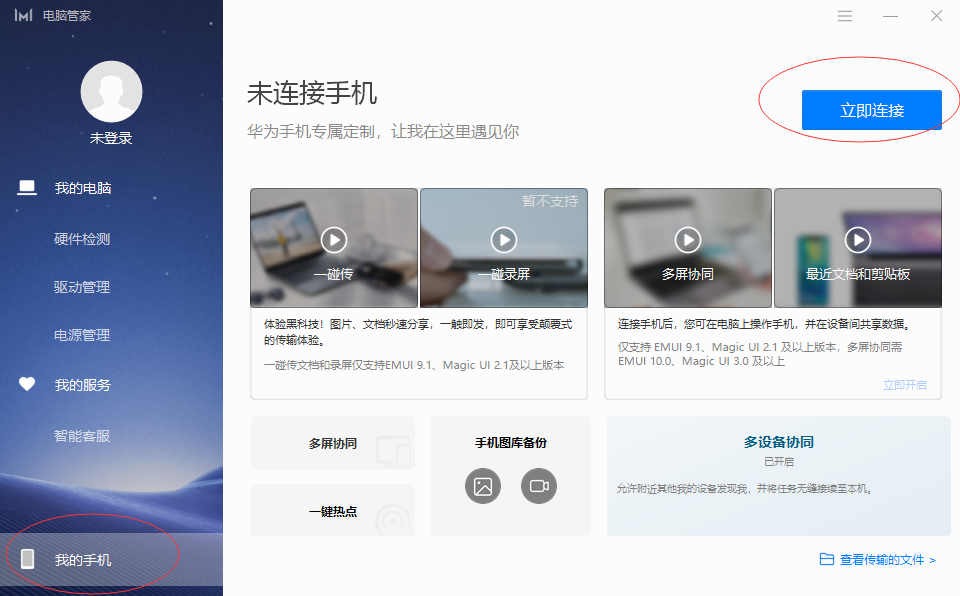Open 智能客服 in the sidebar
The height and width of the screenshot is (596, 960).
tap(82, 436)
